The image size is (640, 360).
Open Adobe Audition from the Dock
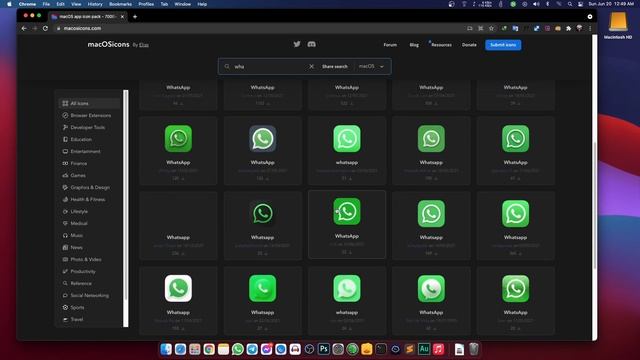[424, 349]
